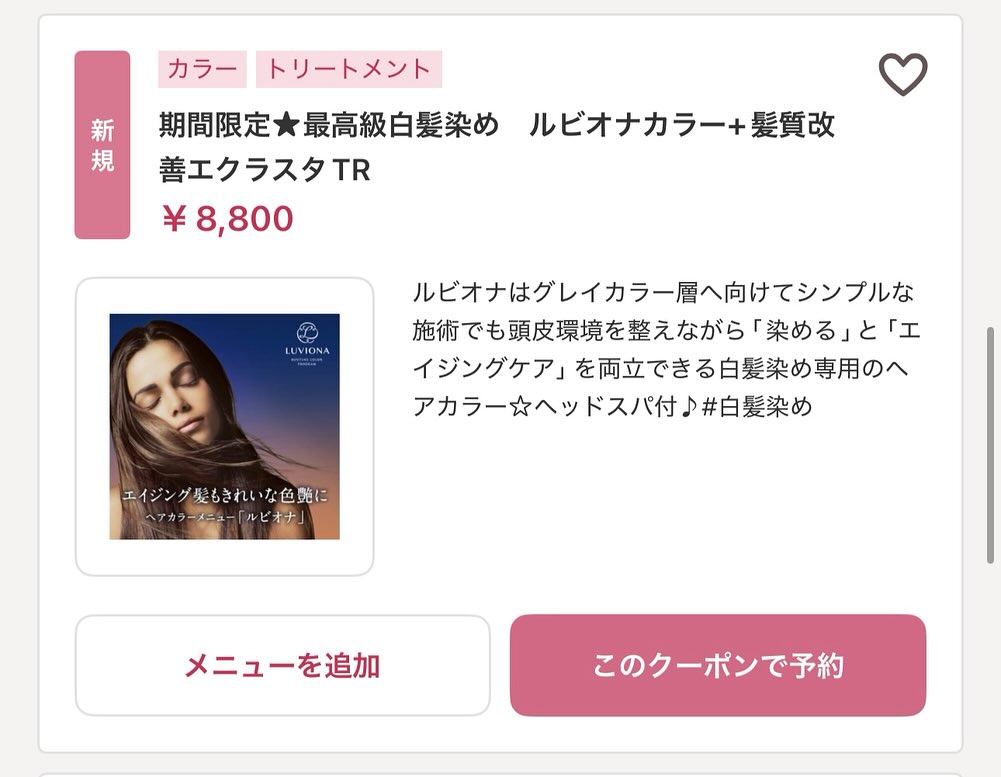Click the このクーポンで予約 button
Screen dimensions: 1001x777
pos(718,665)
